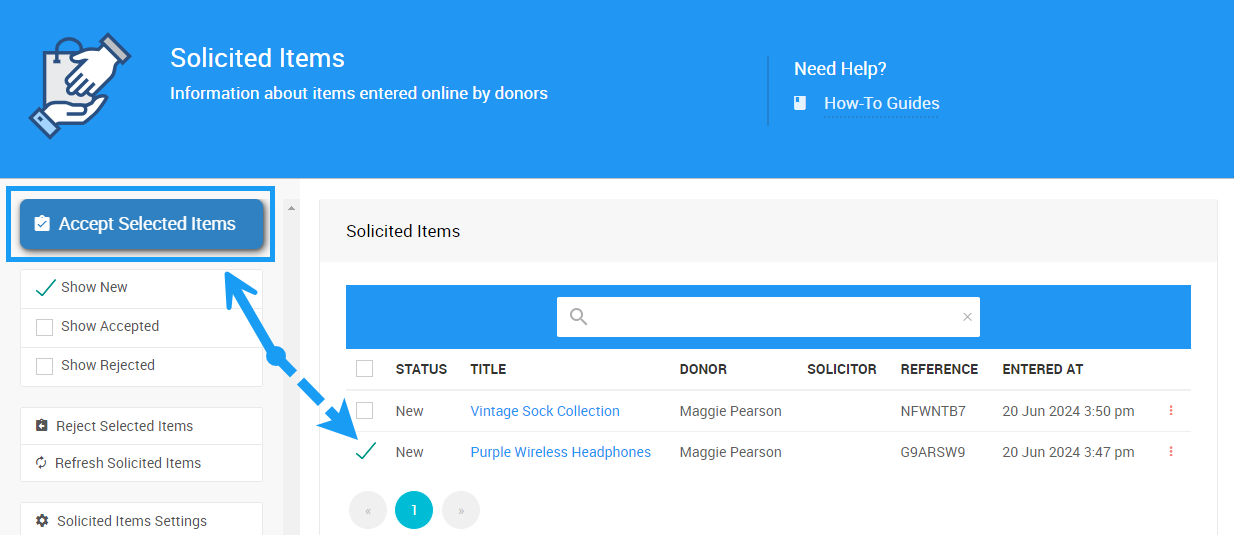Choose Reject Selected Items in sidebar
The image size is (1234, 535).
coord(124,426)
